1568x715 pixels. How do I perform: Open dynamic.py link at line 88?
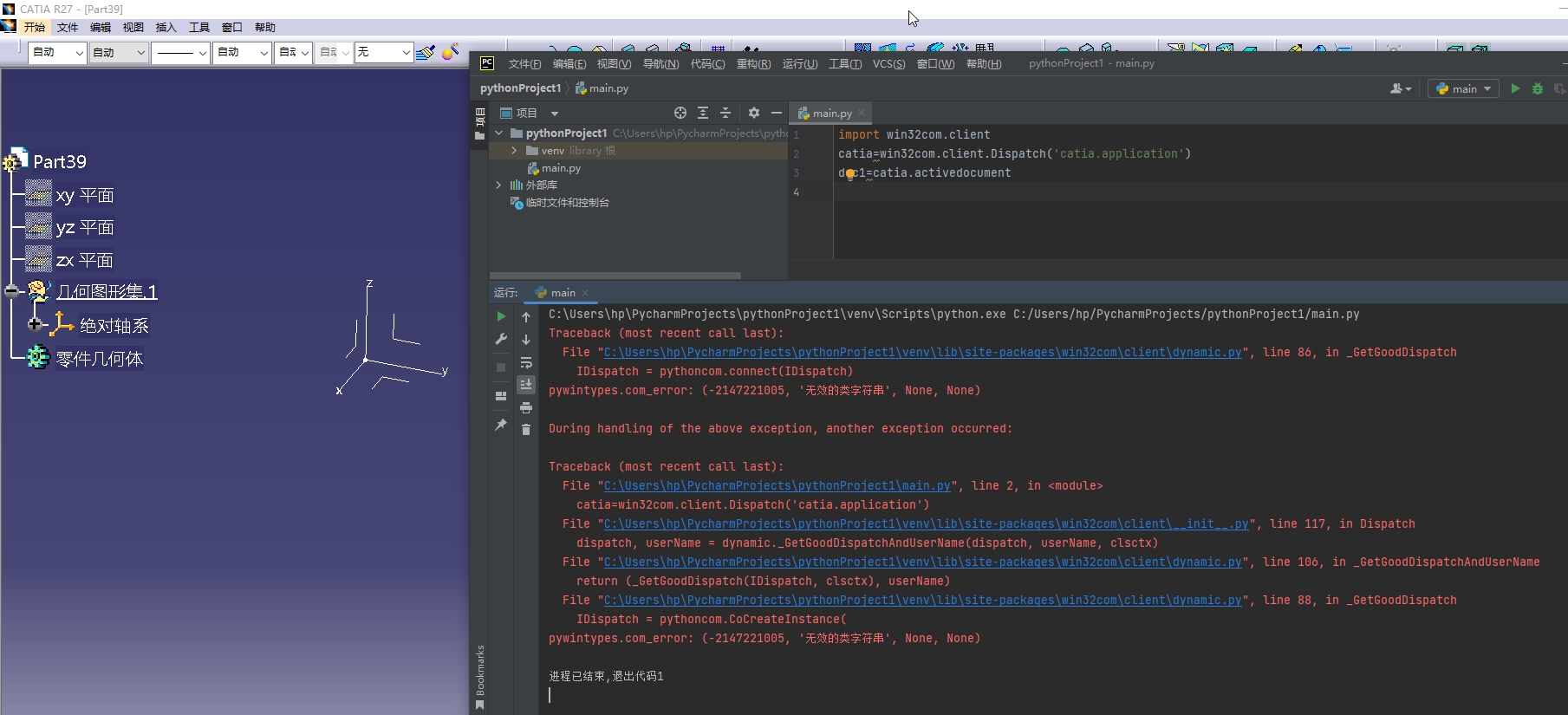922,601
